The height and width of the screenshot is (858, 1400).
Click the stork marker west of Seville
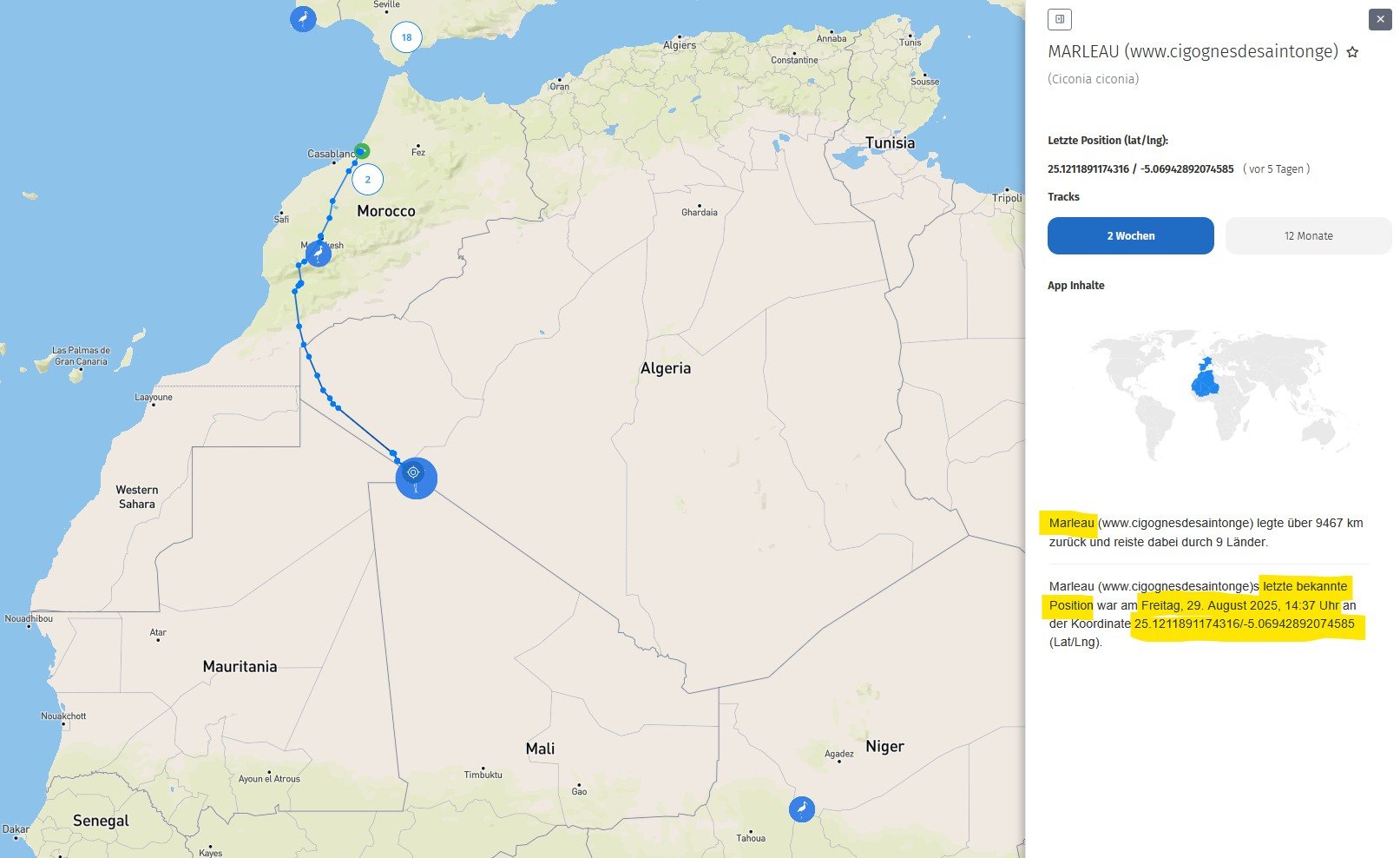pyautogui.click(x=303, y=19)
